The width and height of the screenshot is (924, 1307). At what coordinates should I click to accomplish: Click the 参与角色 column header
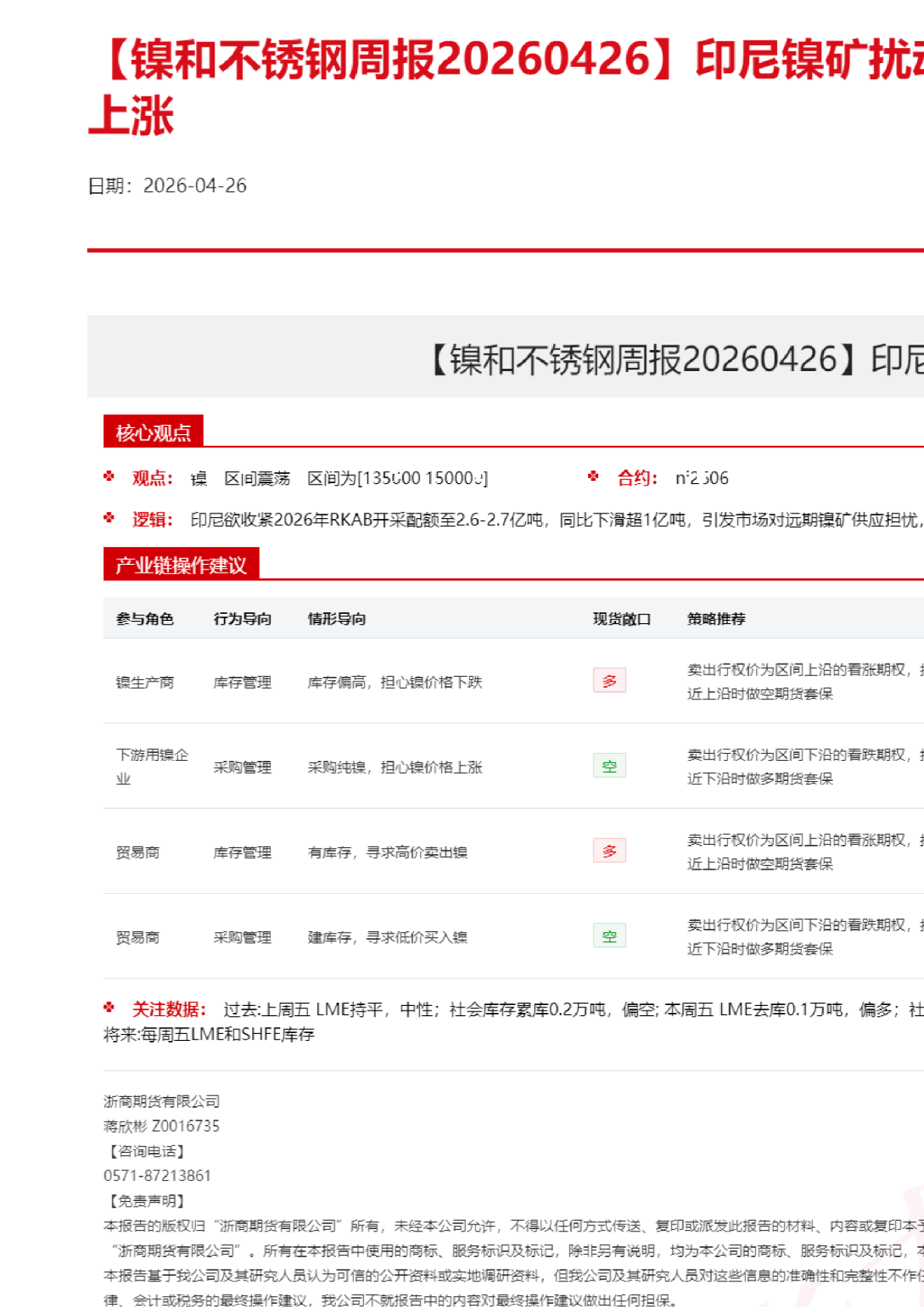click(145, 619)
